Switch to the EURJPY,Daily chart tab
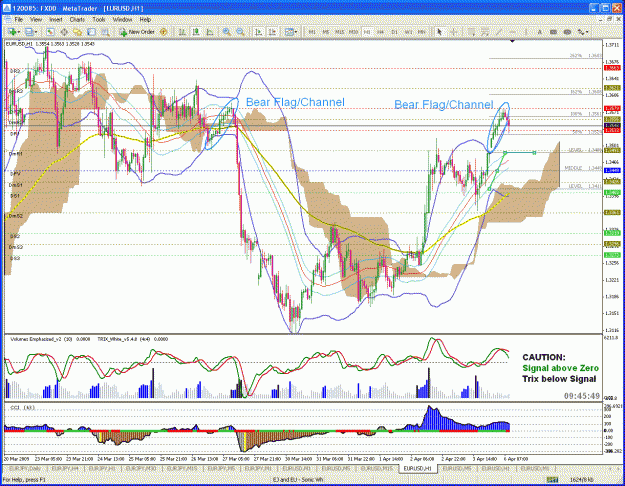625x486 pixels. coord(25,468)
